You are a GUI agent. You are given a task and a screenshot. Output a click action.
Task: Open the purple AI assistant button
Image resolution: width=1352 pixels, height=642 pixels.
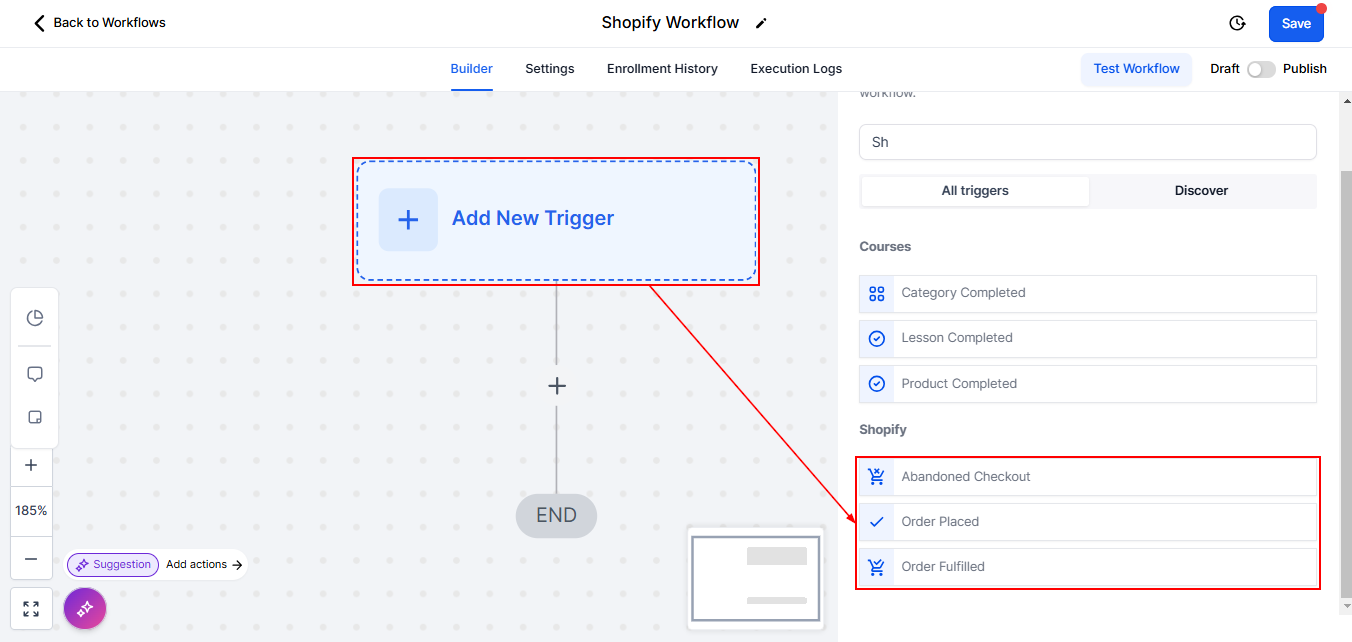(x=85, y=608)
